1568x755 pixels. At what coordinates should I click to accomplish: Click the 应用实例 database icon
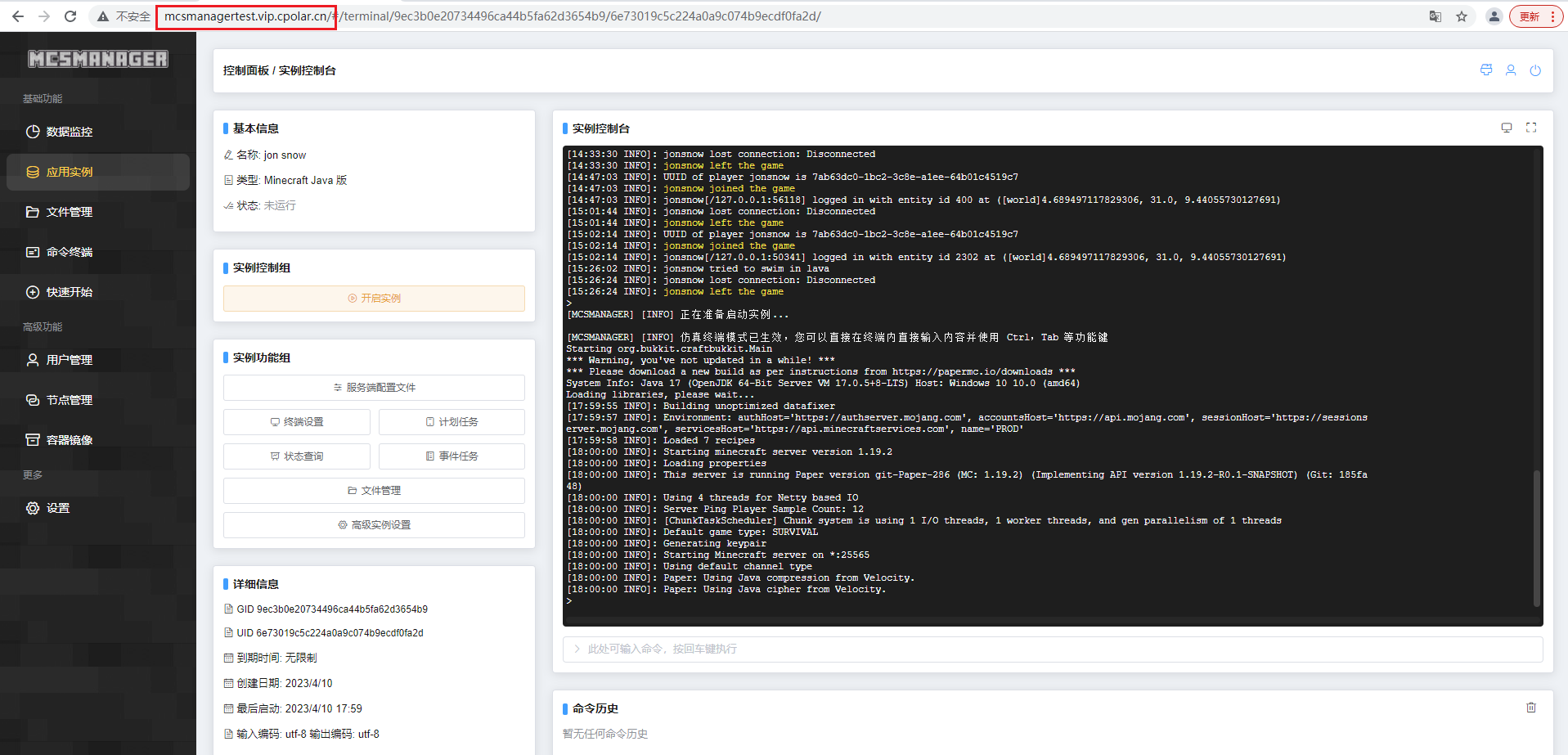tap(33, 172)
